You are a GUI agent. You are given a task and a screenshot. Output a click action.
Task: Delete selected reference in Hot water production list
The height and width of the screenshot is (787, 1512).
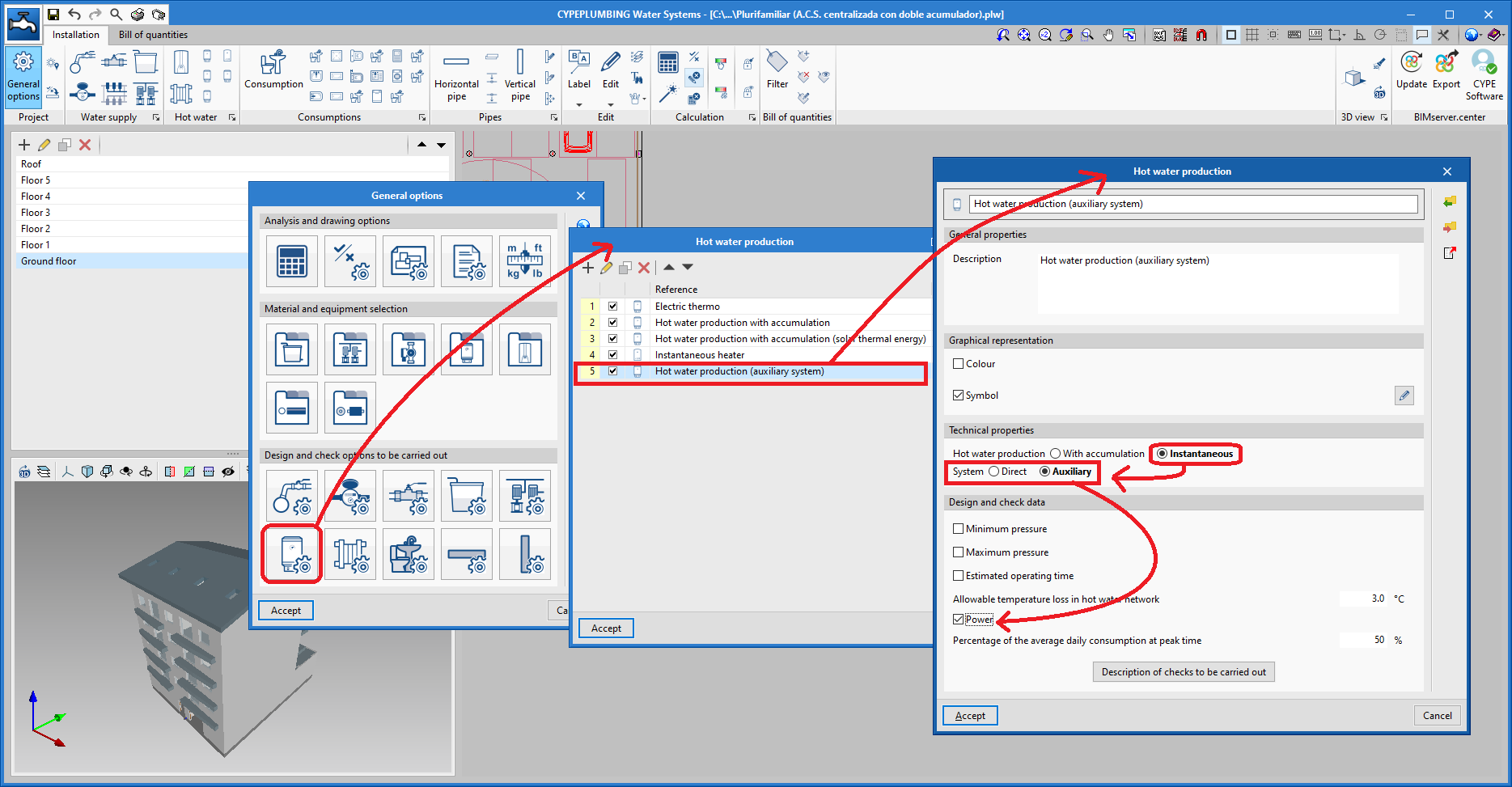644,268
